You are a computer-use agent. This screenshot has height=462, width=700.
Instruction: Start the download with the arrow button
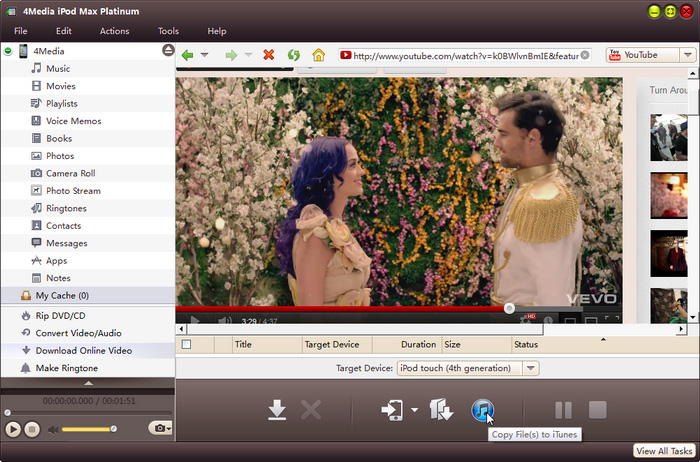click(x=277, y=410)
